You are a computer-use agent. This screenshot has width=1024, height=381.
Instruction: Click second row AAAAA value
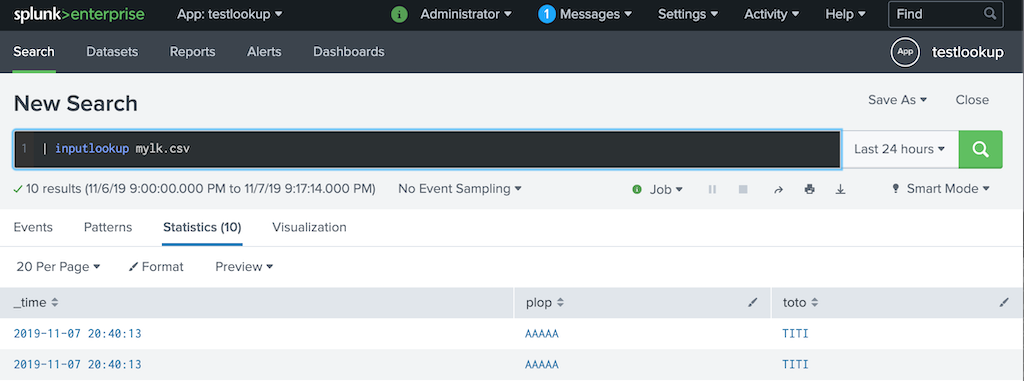pyautogui.click(x=542, y=365)
